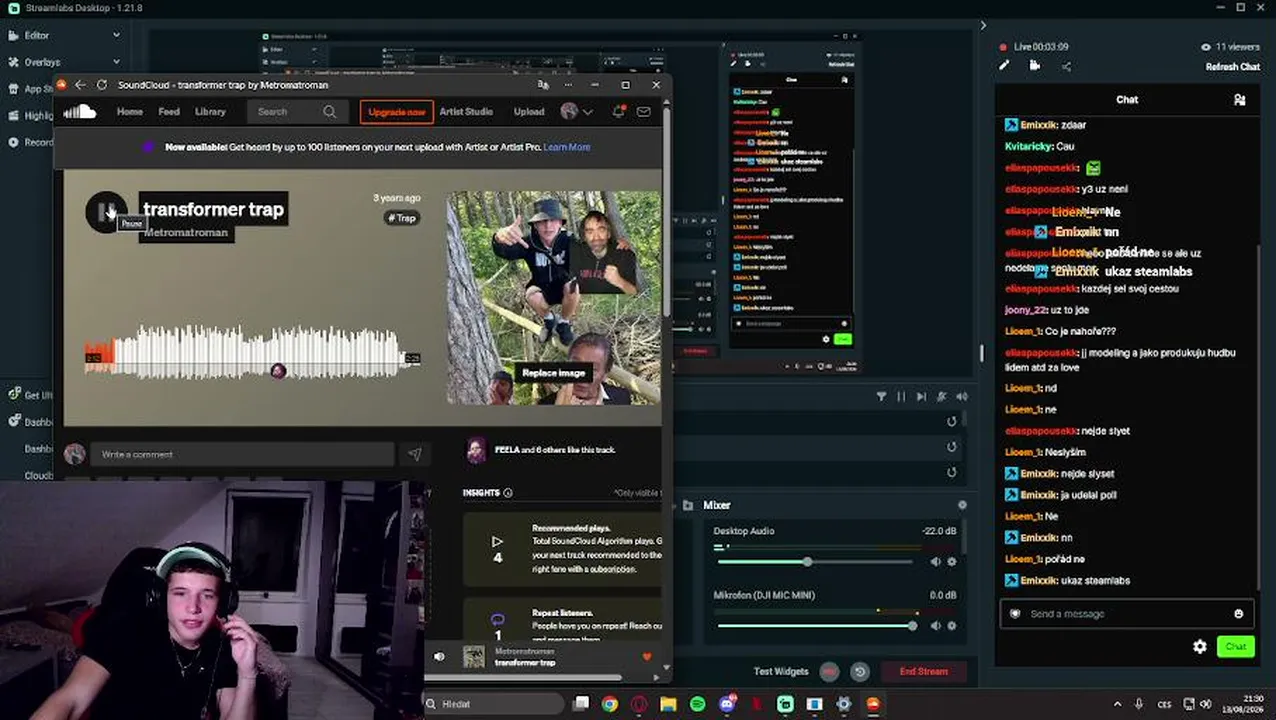
Task: Send comment with the paper plane icon
Action: 414,454
